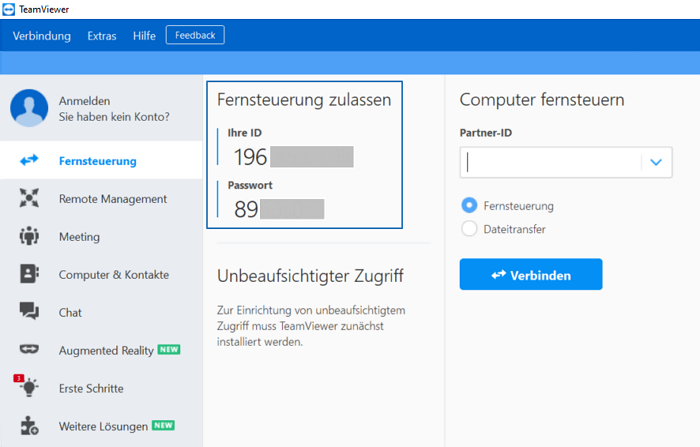Open the Fernsteuerung sidebar tab
Viewport: 700px width, 447px height.
(x=101, y=160)
